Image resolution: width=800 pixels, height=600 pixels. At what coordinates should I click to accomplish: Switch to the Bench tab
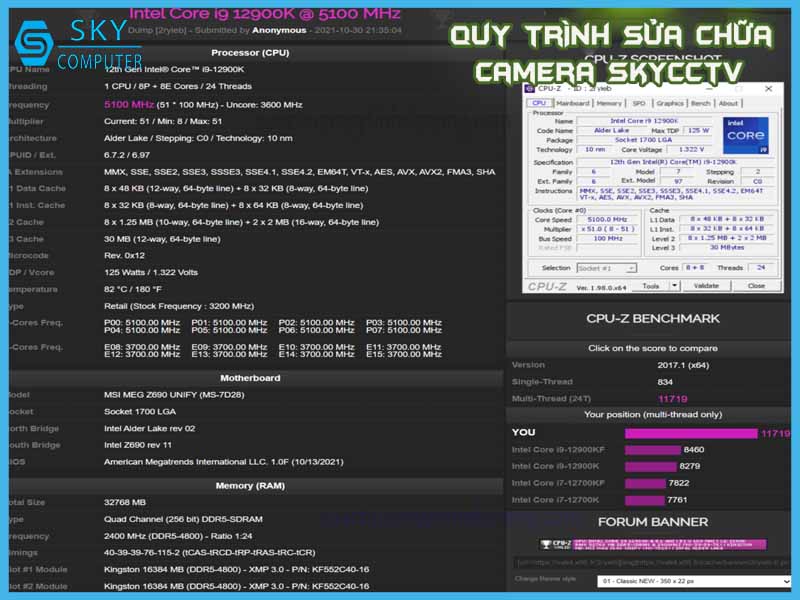tap(701, 102)
